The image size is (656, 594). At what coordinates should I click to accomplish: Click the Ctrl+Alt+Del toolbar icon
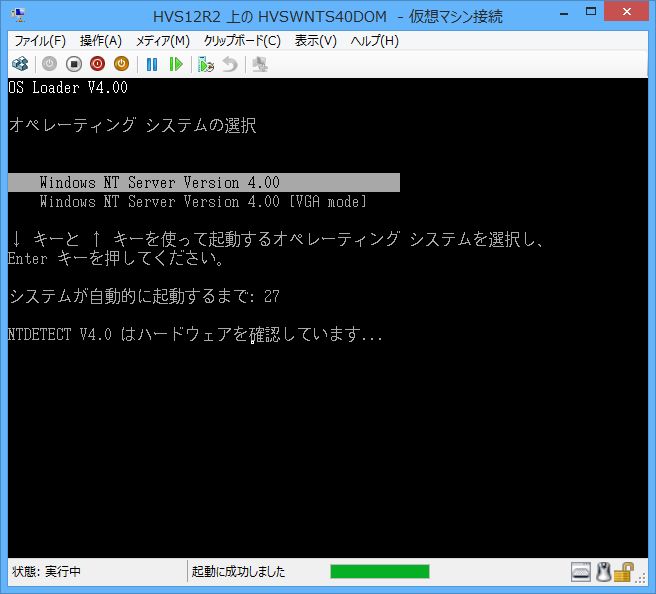pos(20,64)
